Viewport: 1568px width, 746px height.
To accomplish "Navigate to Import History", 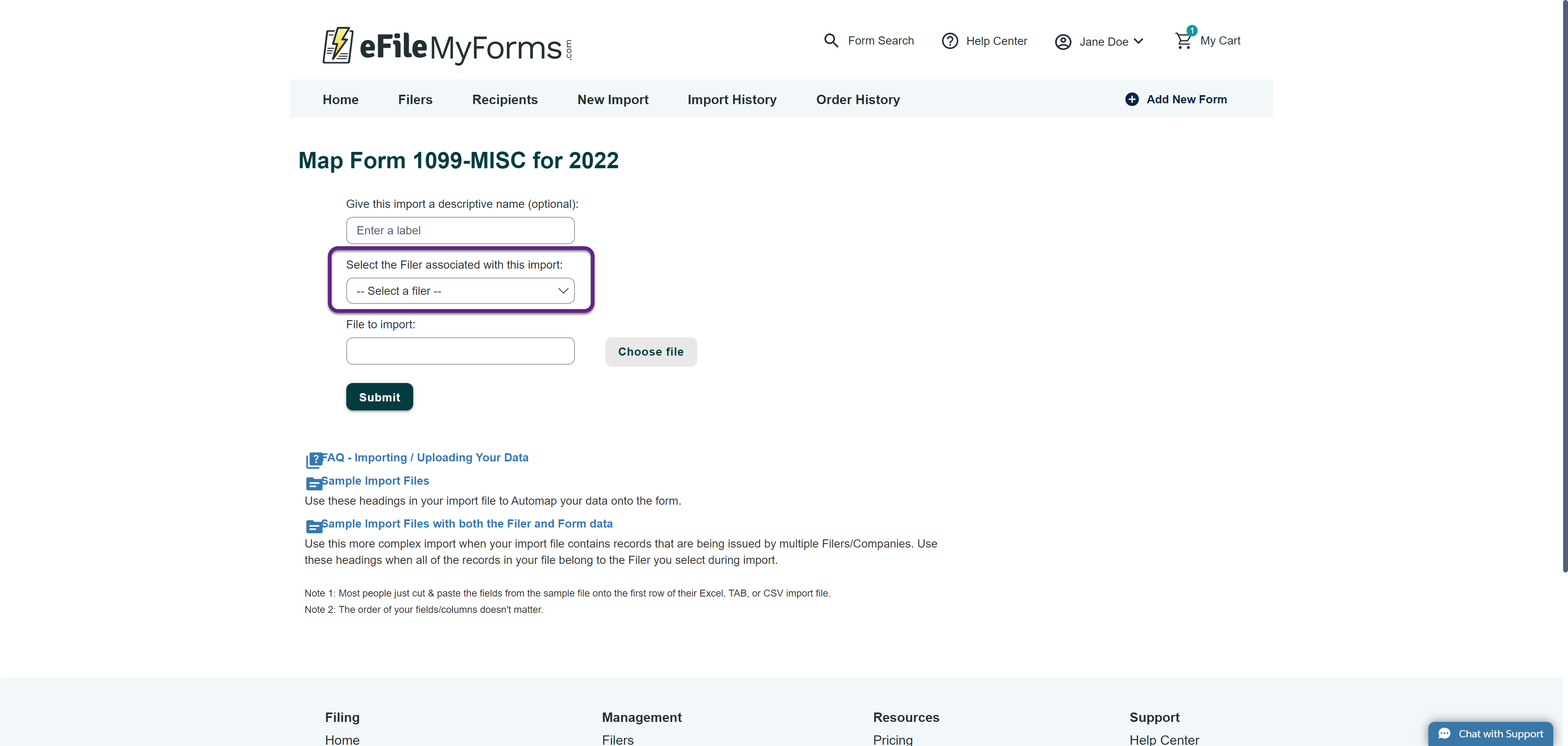I will [732, 99].
